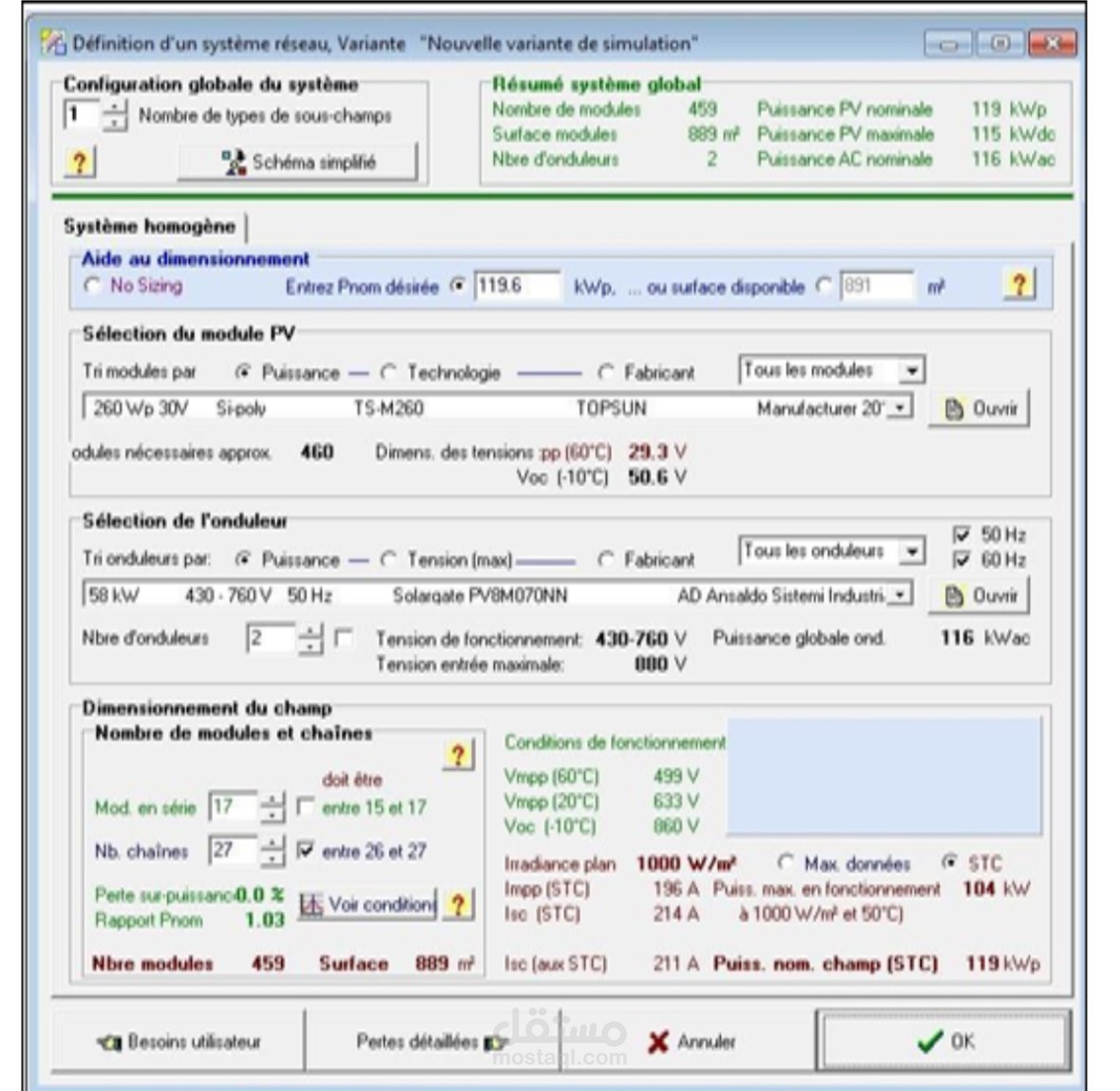Adjust the Mod. en série stepper
1120x1091 pixels.
[272, 808]
